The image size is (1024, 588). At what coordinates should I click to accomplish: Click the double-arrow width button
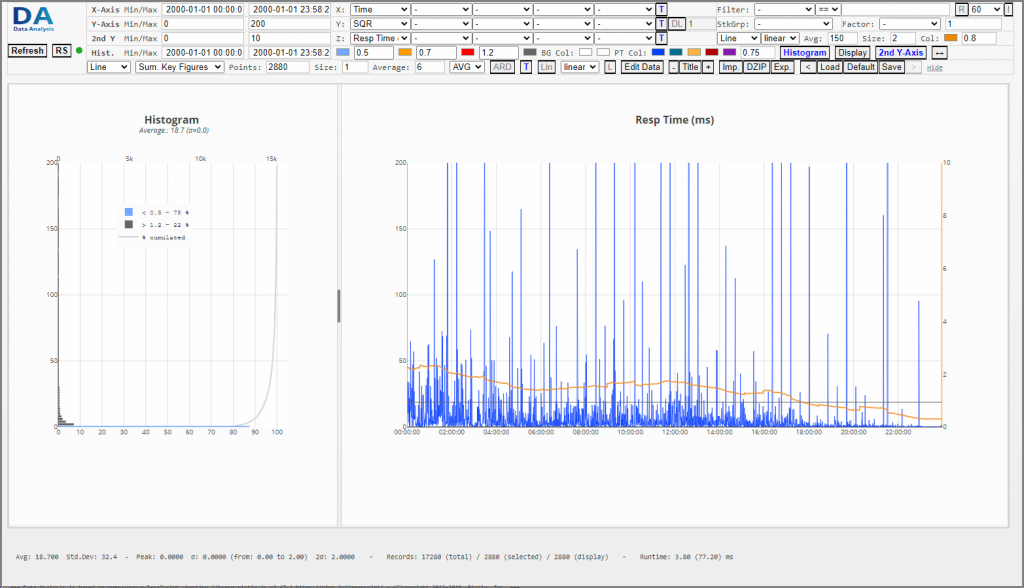click(939, 52)
